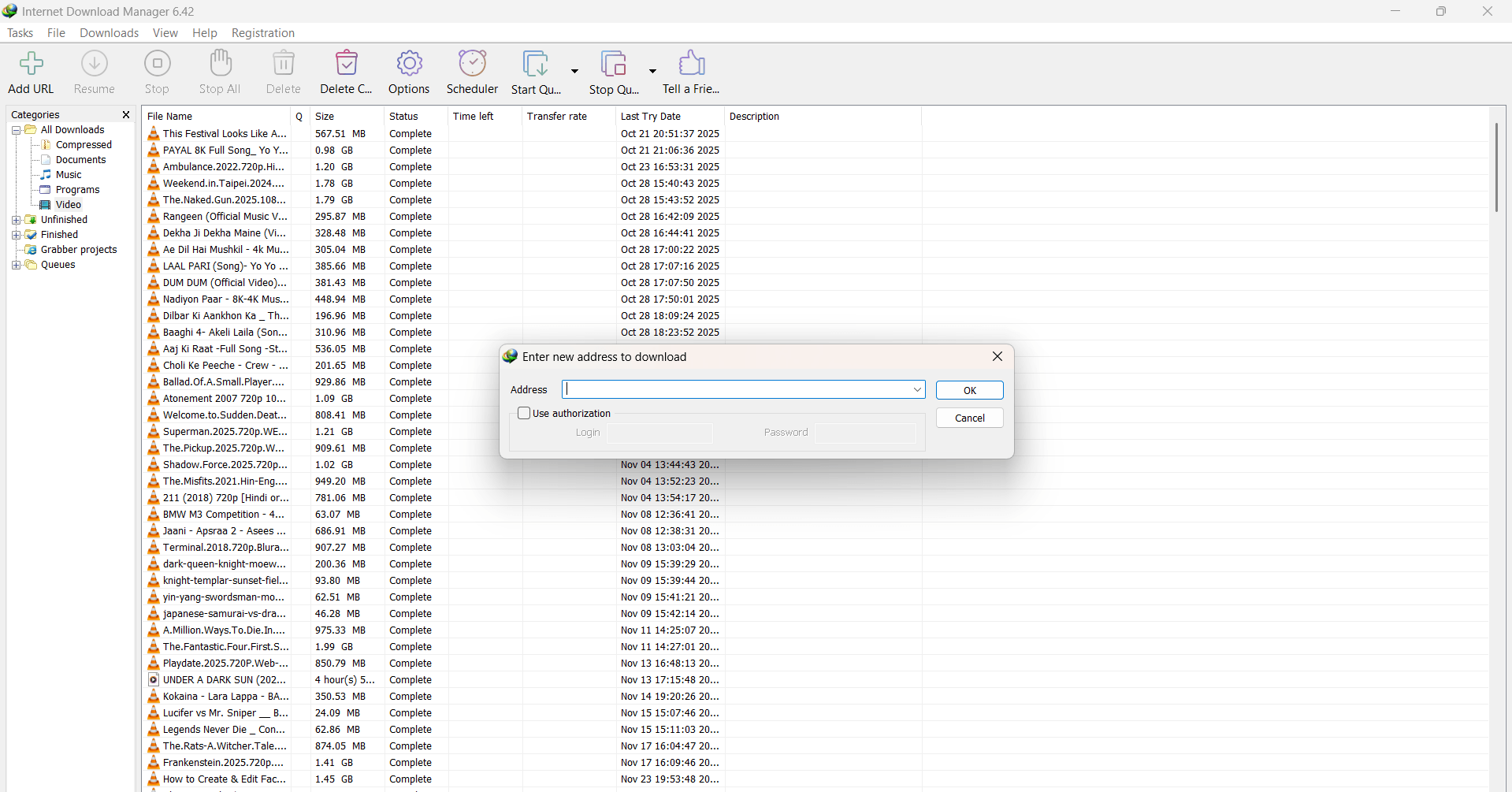
Task: Expand the Finished tree node
Action: click(16, 235)
